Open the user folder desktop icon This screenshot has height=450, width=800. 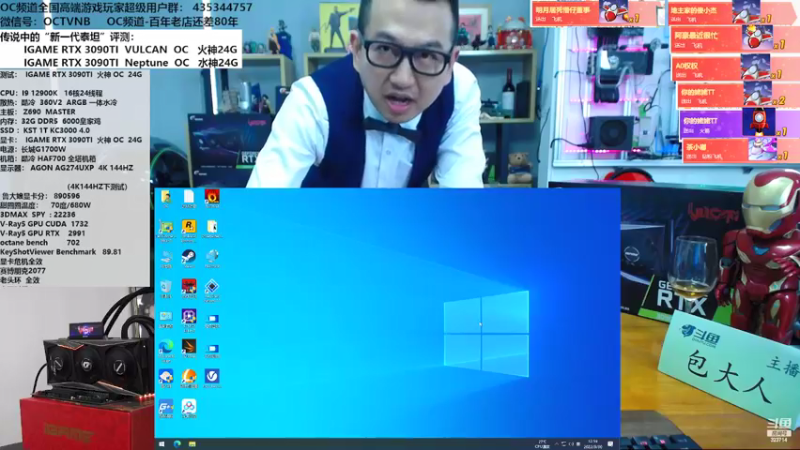coord(166,198)
